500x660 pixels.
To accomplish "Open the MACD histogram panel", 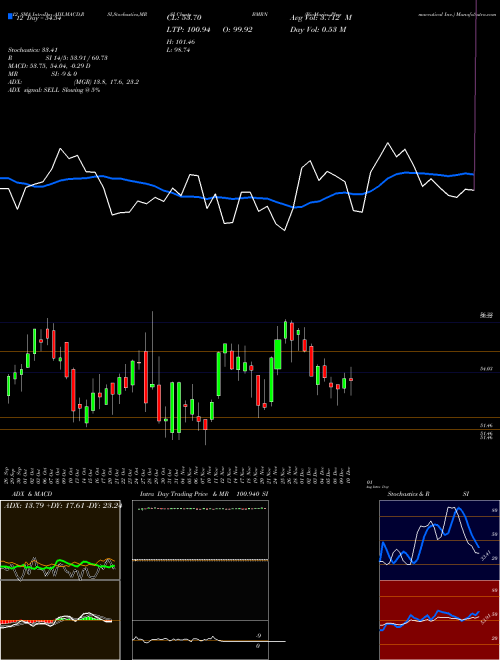I will coord(60,620).
